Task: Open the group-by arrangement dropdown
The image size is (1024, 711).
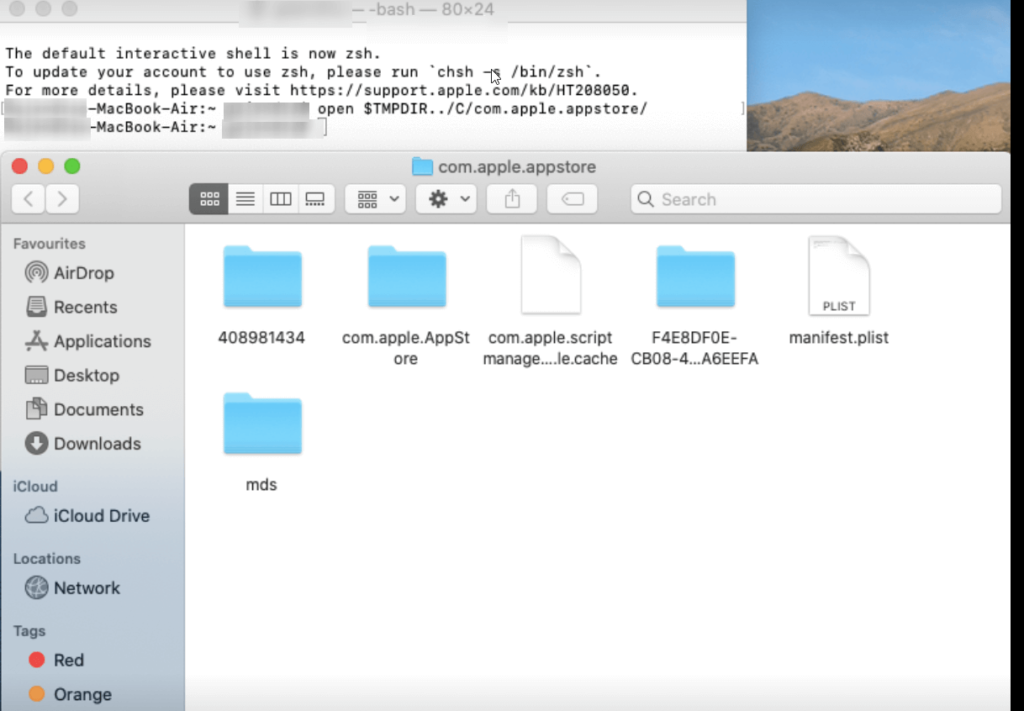Action: tap(376, 198)
